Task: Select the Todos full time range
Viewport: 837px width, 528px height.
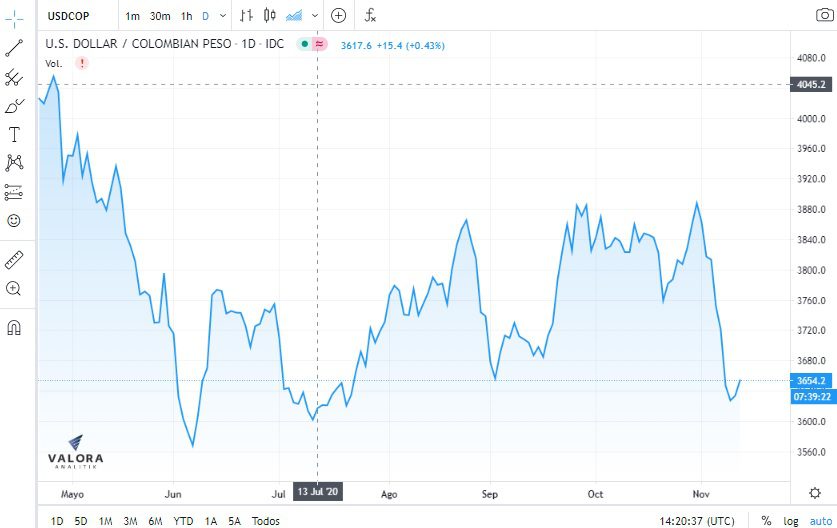Action: 266,521
